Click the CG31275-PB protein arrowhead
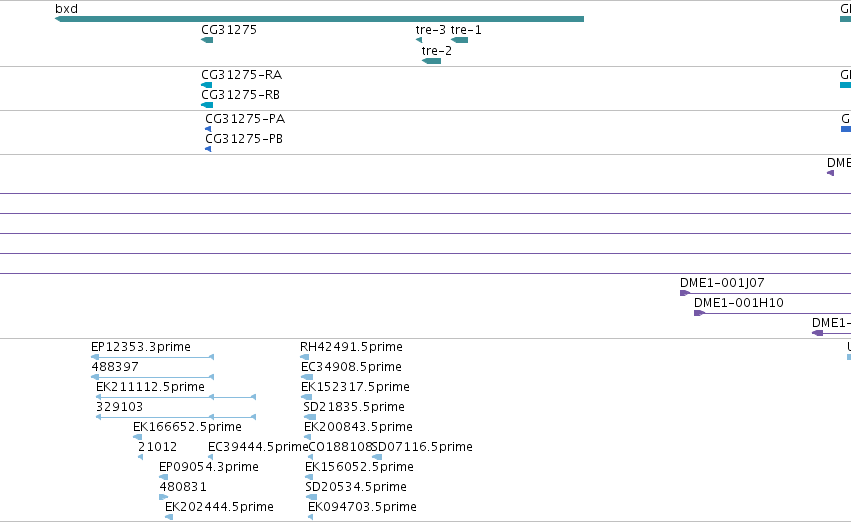851x522 pixels. pyautogui.click(x=208, y=149)
